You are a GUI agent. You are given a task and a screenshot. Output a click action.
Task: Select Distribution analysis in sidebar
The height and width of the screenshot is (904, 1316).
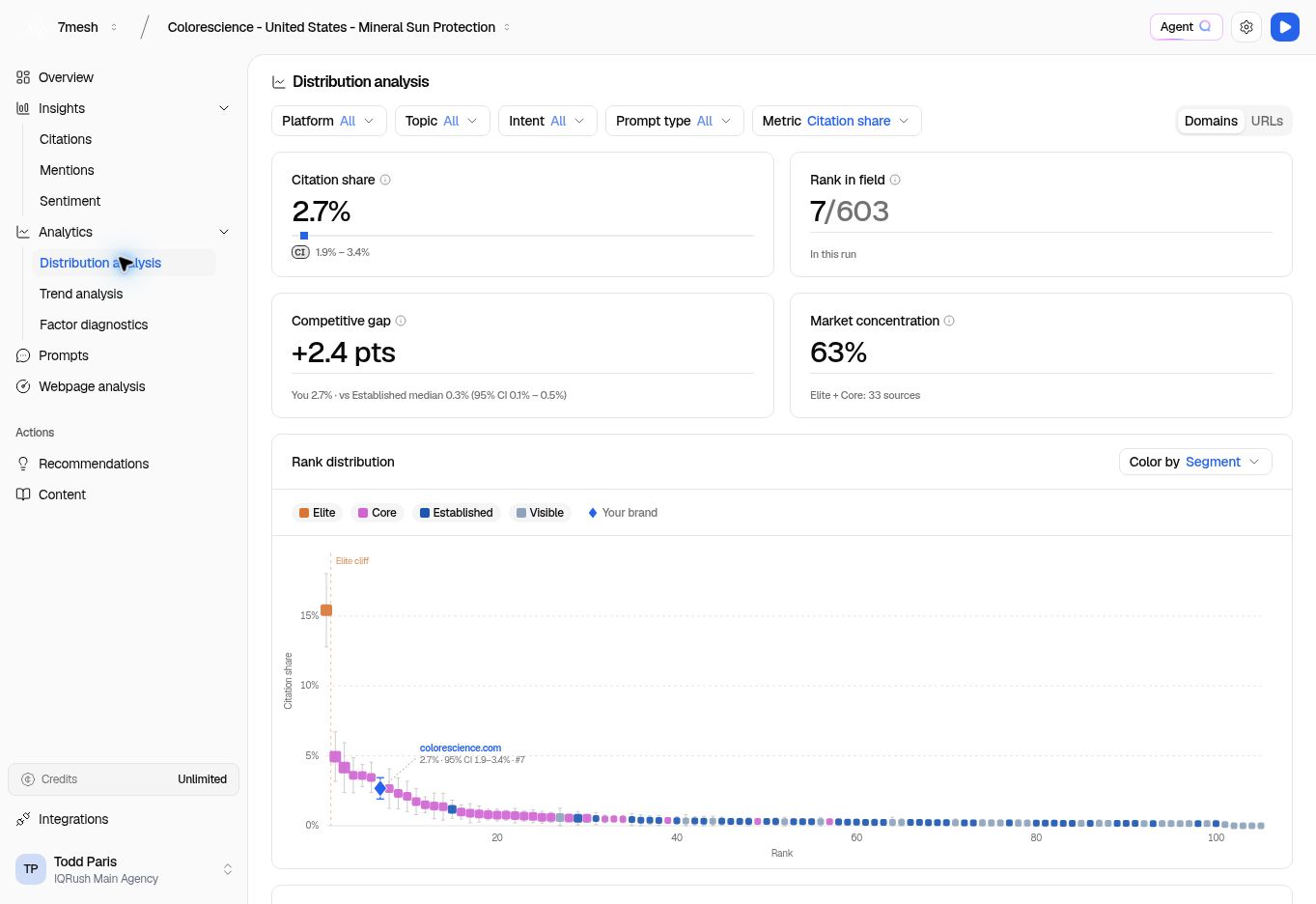pos(124,263)
